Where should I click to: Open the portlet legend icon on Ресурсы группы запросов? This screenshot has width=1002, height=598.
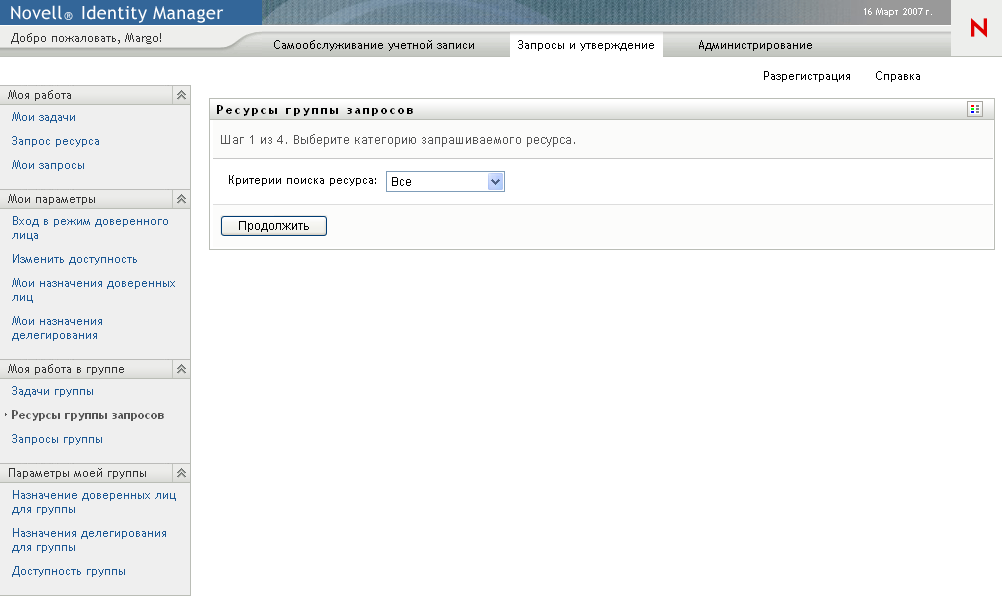(974, 108)
